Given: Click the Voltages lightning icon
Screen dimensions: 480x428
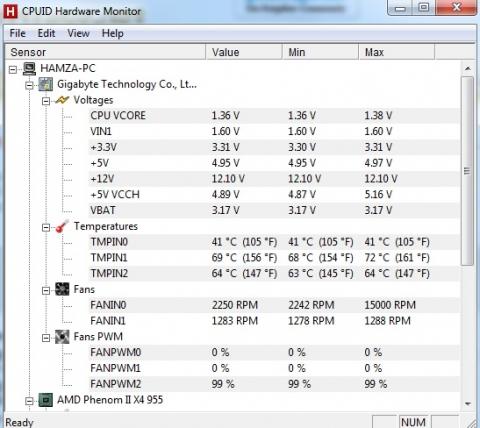Looking at the screenshot, I should [62, 100].
